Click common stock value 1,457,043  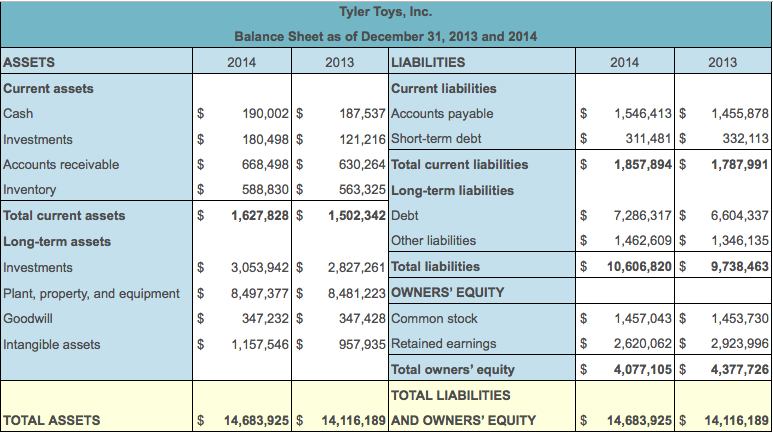pos(643,319)
